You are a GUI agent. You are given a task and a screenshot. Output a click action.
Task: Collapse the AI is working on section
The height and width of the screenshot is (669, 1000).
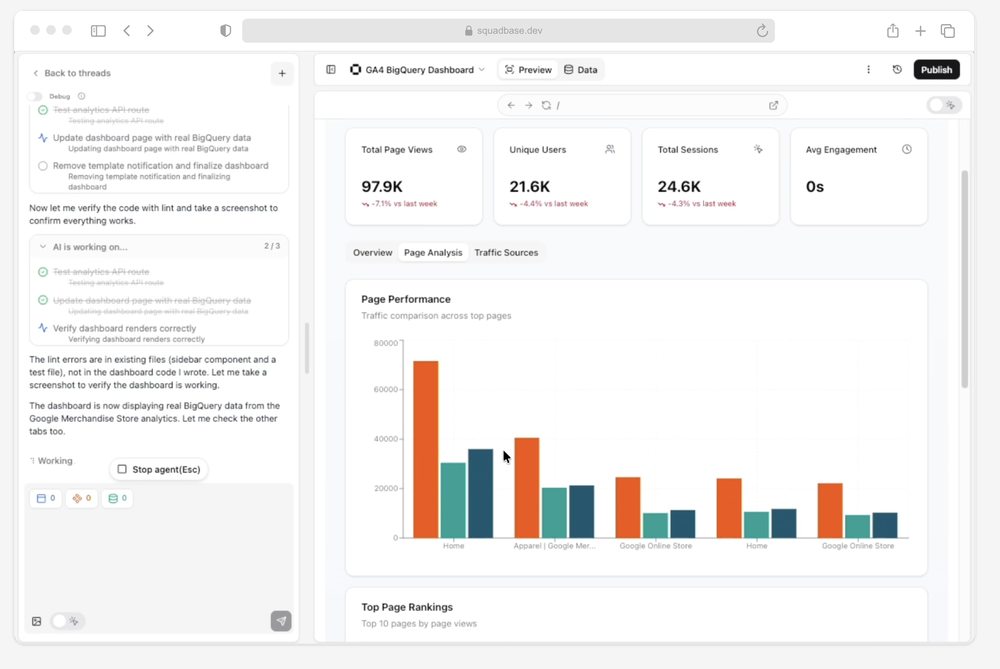43,247
